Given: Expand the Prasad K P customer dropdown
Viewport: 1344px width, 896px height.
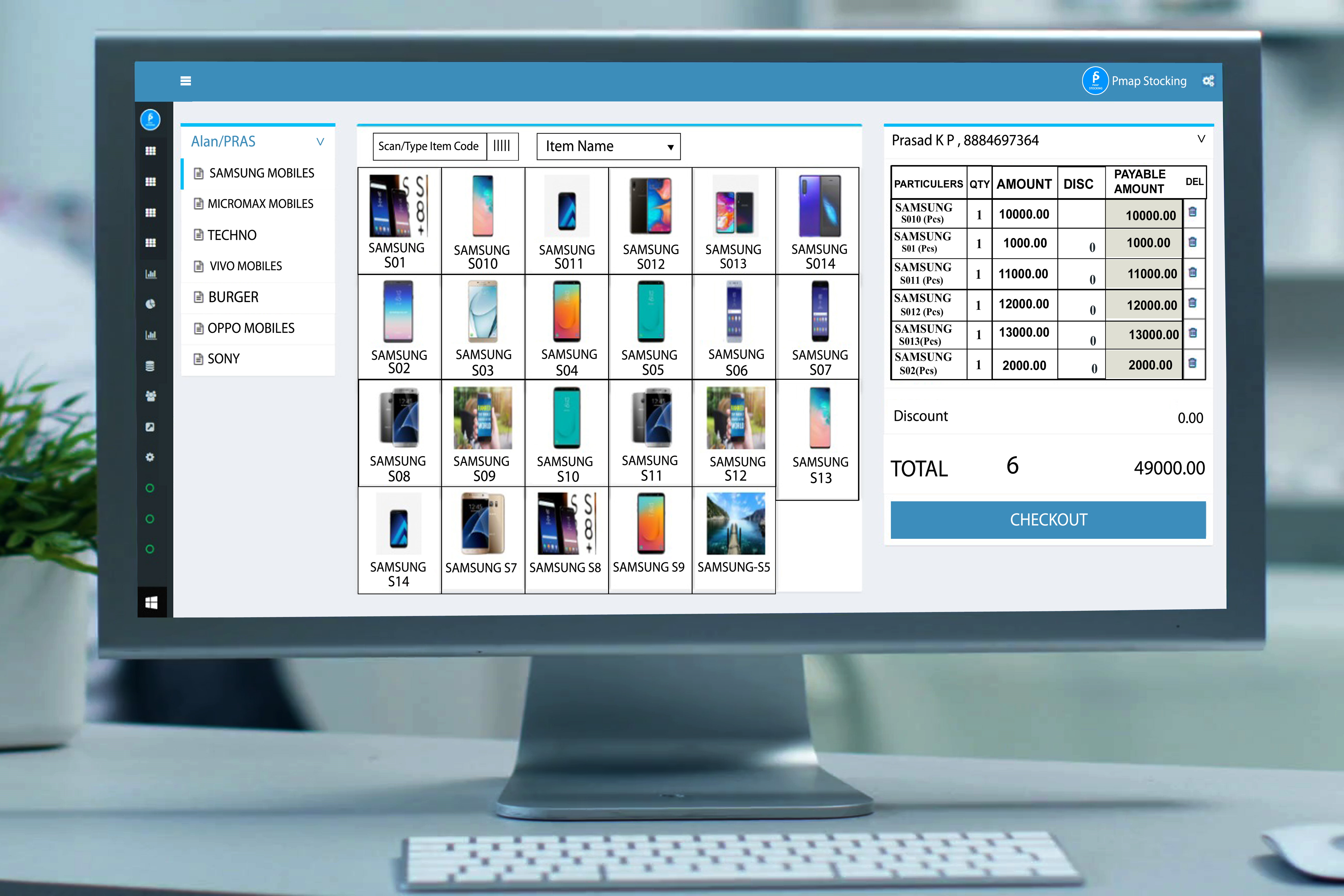Looking at the screenshot, I should click(1201, 139).
